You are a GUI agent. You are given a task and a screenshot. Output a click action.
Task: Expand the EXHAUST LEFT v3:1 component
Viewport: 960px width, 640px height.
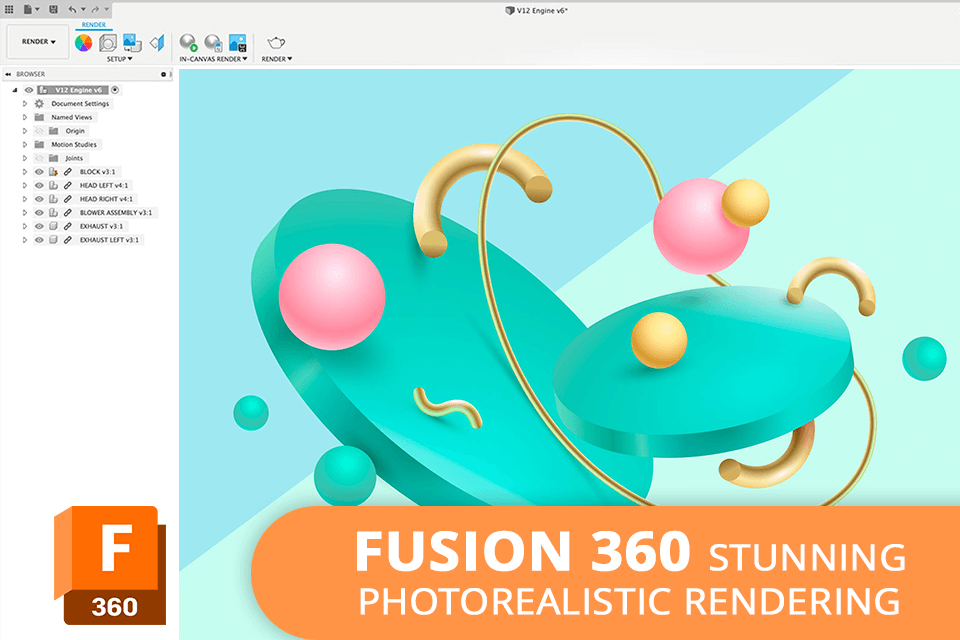point(25,240)
